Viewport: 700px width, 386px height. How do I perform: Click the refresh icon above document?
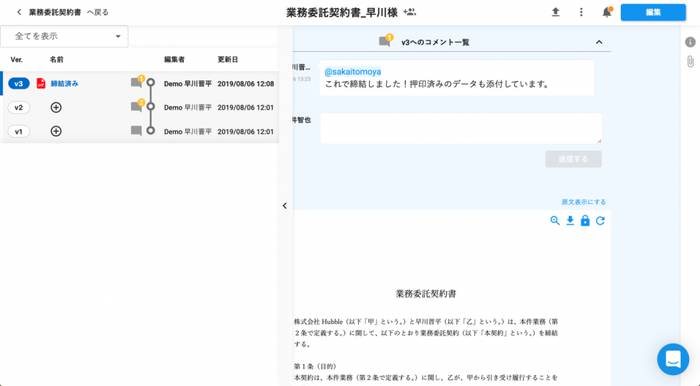(600, 220)
